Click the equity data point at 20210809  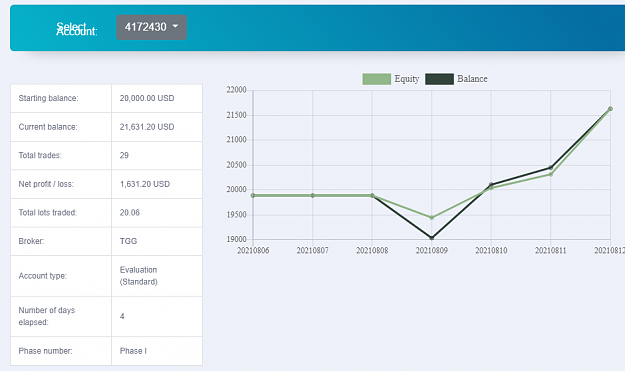coord(432,218)
